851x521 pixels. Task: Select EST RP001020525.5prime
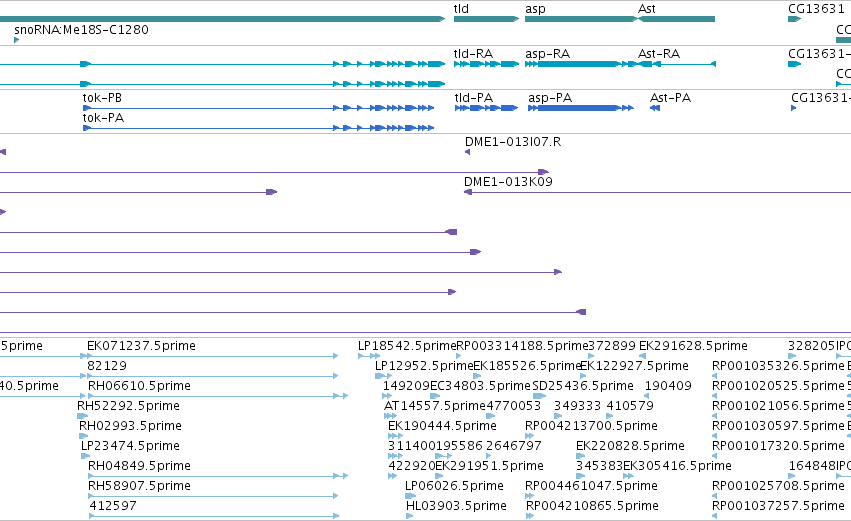(778, 386)
